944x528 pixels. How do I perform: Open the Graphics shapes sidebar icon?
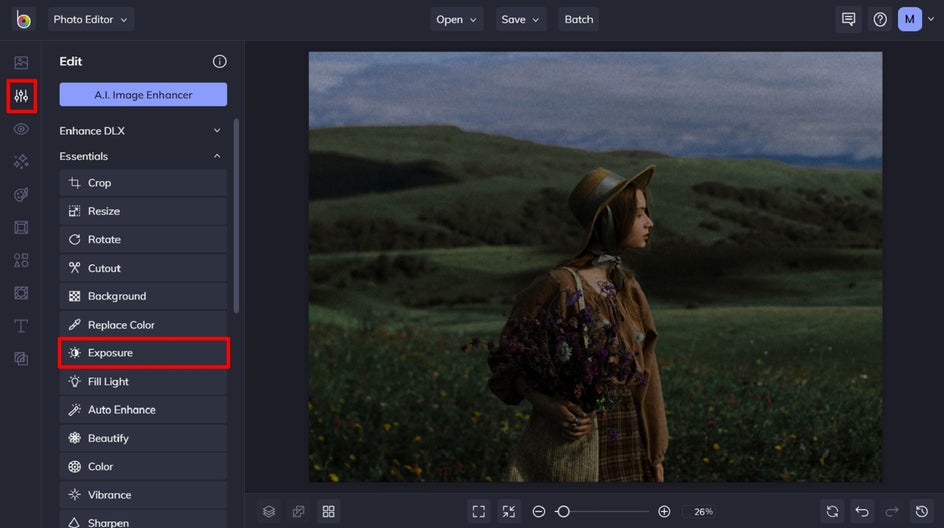pos(21,260)
